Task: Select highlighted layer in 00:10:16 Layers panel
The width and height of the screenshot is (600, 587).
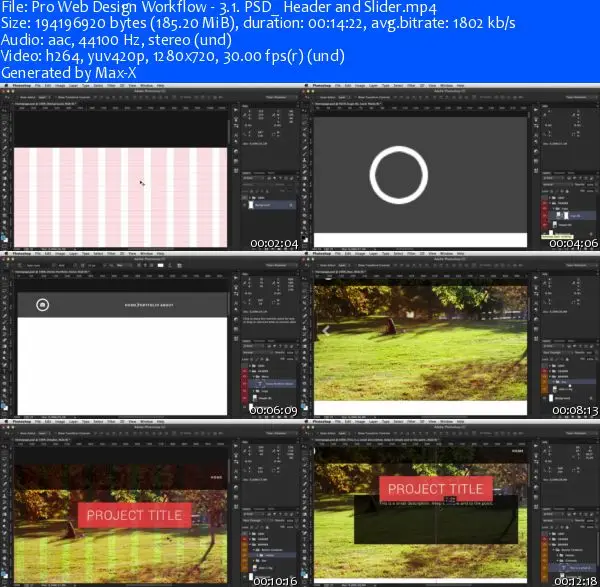Action: [x=270, y=554]
